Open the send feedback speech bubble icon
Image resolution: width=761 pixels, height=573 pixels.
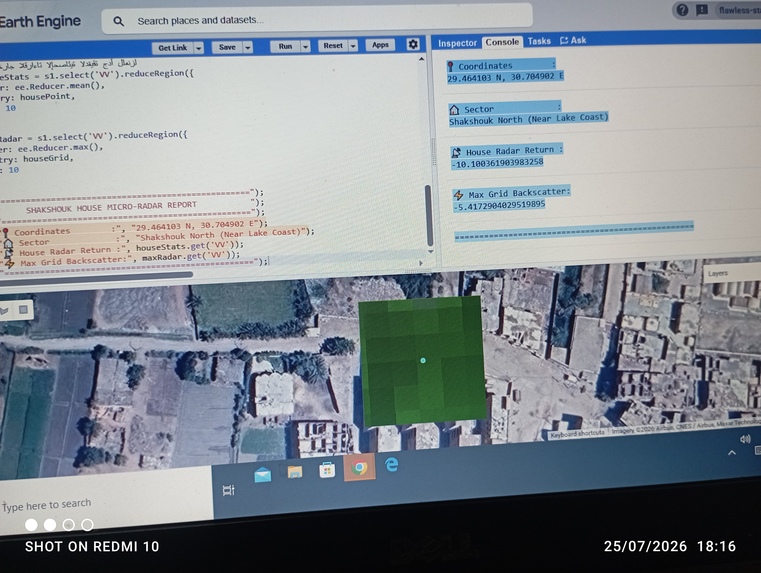702,10
